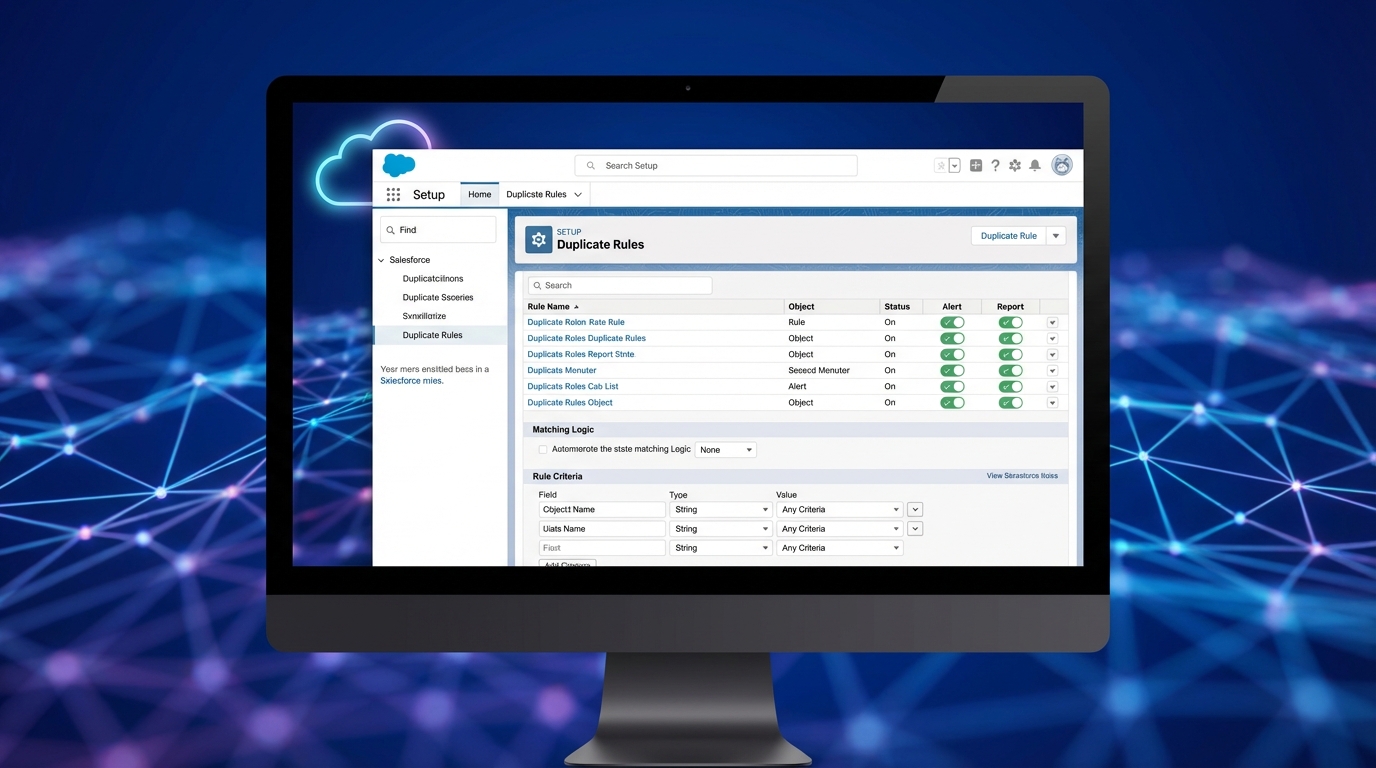The height and width of the screenshot is (768, 1376).
Task: Open the None matching logic dropdown
Action: click(725, 449)
